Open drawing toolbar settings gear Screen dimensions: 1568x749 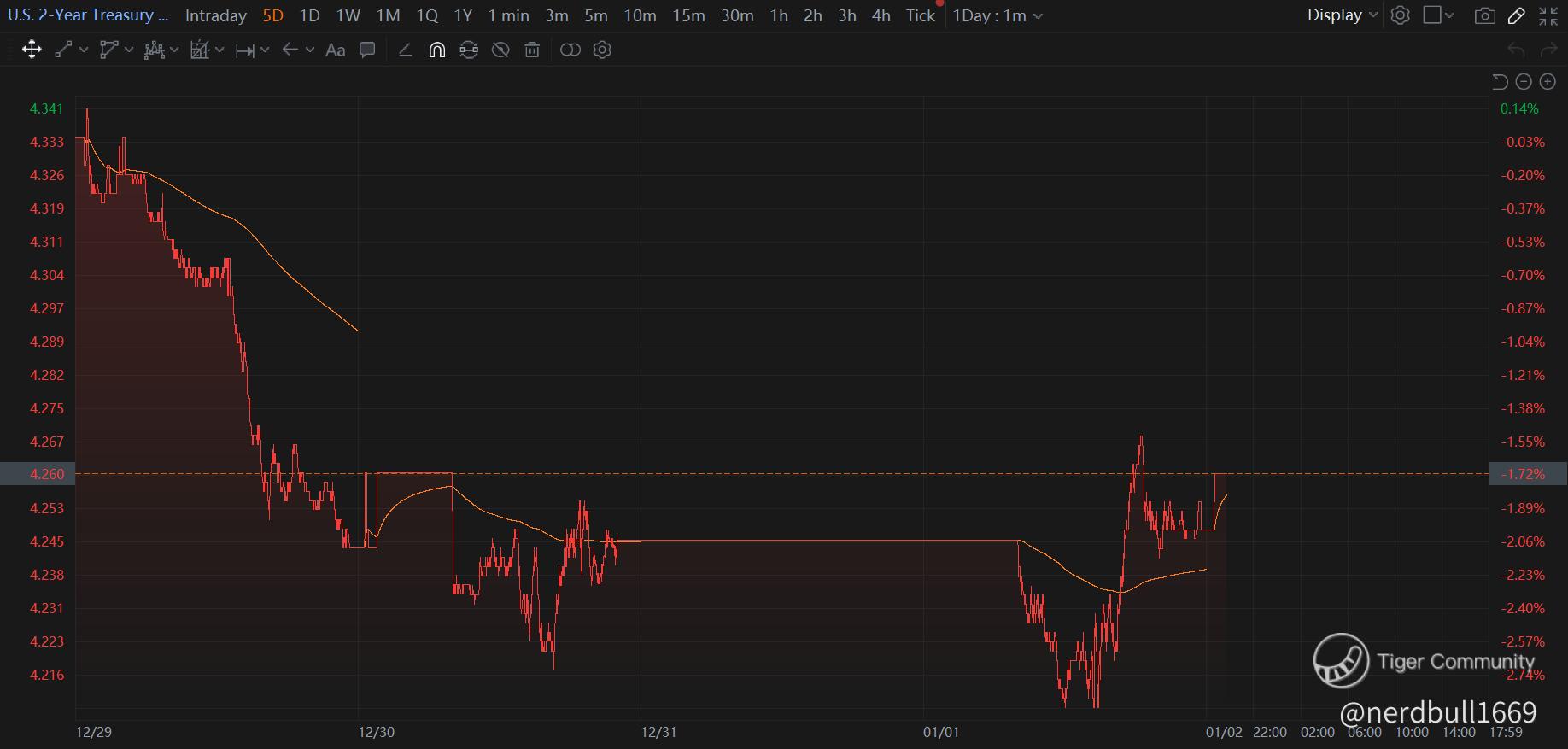[602, 50]
